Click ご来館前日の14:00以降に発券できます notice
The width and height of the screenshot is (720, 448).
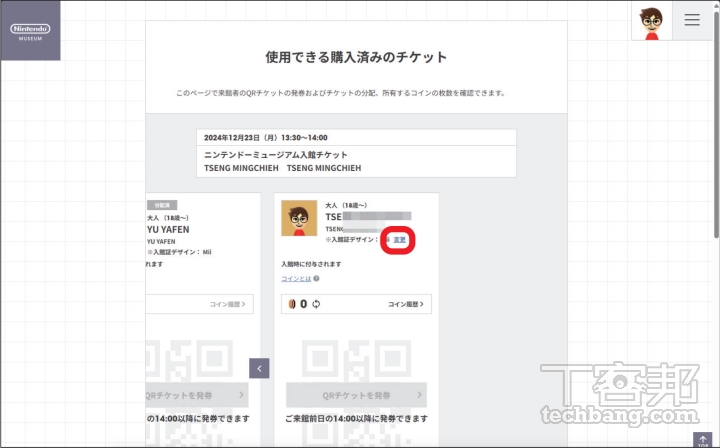356,419
